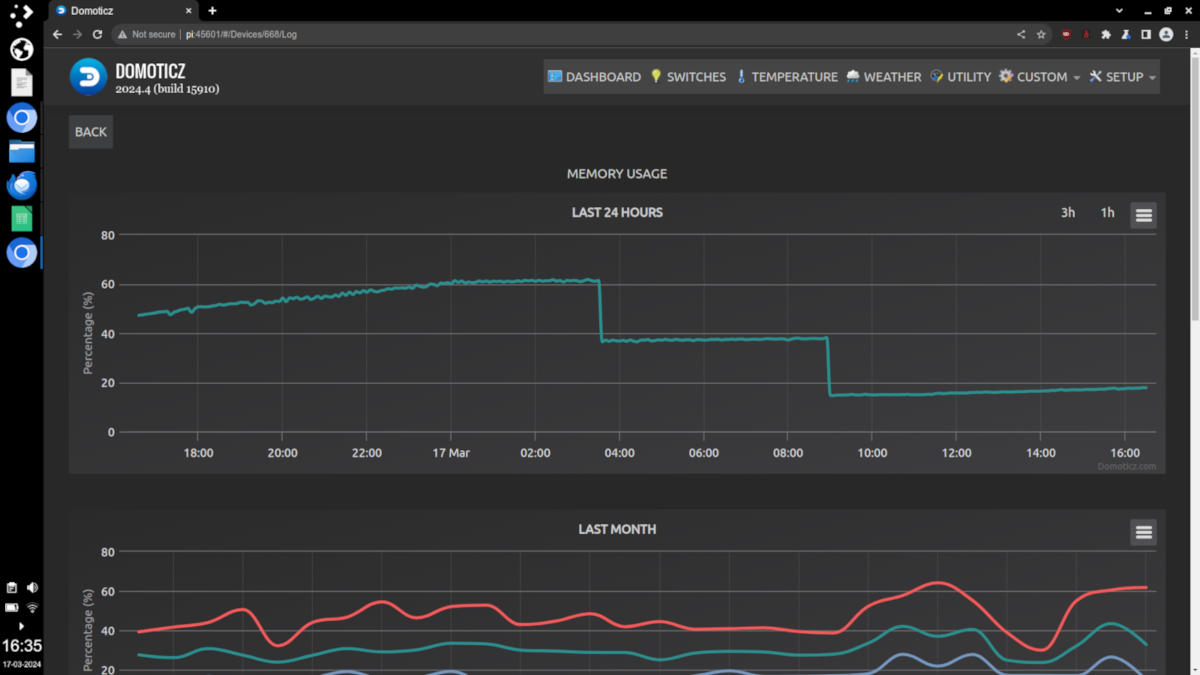
Task: Open the first Chromium icon in dock
Action: point(21,118)
